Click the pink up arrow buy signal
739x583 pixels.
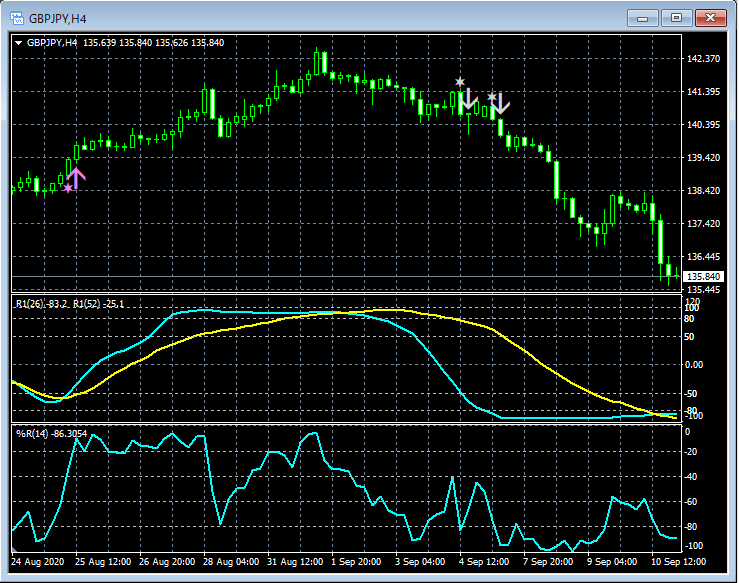76,178
